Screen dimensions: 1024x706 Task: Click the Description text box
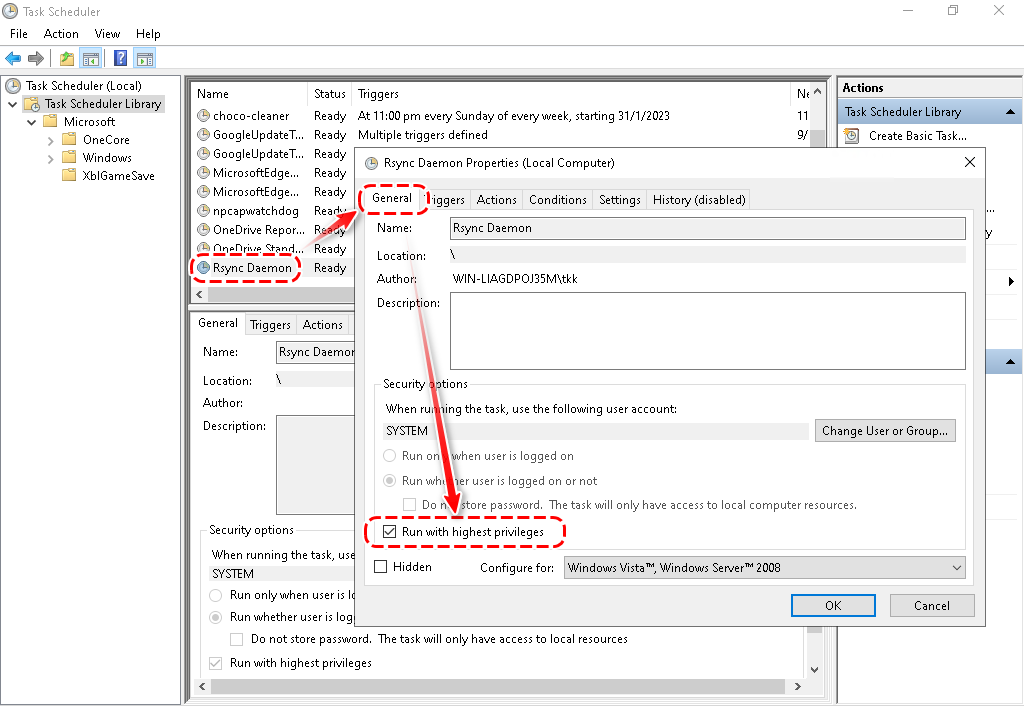(706, 331)
